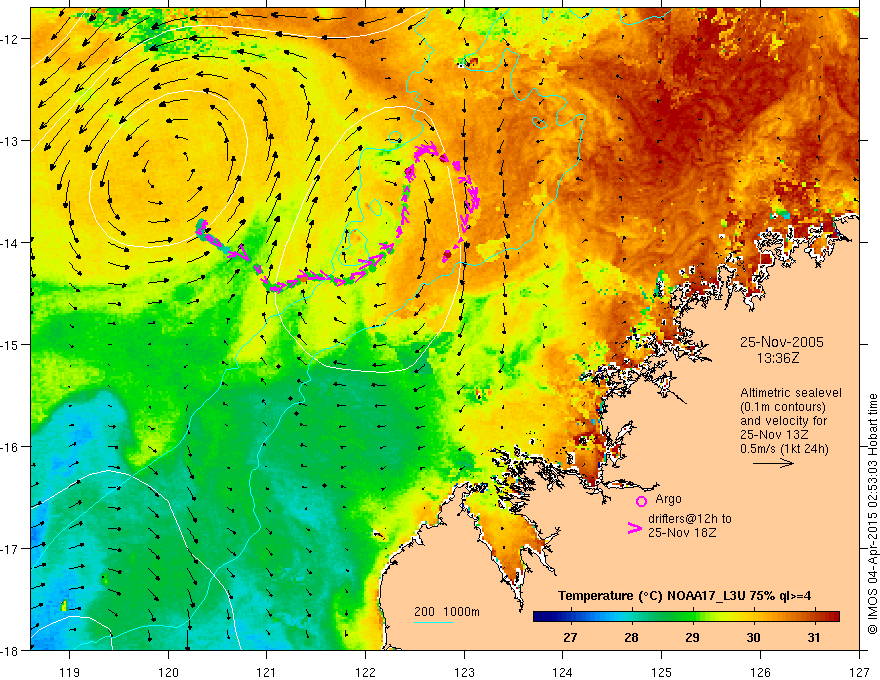Click the longitude axis label '119'
This screenshot has height=680, width=880.
click(x=70, y=672)
